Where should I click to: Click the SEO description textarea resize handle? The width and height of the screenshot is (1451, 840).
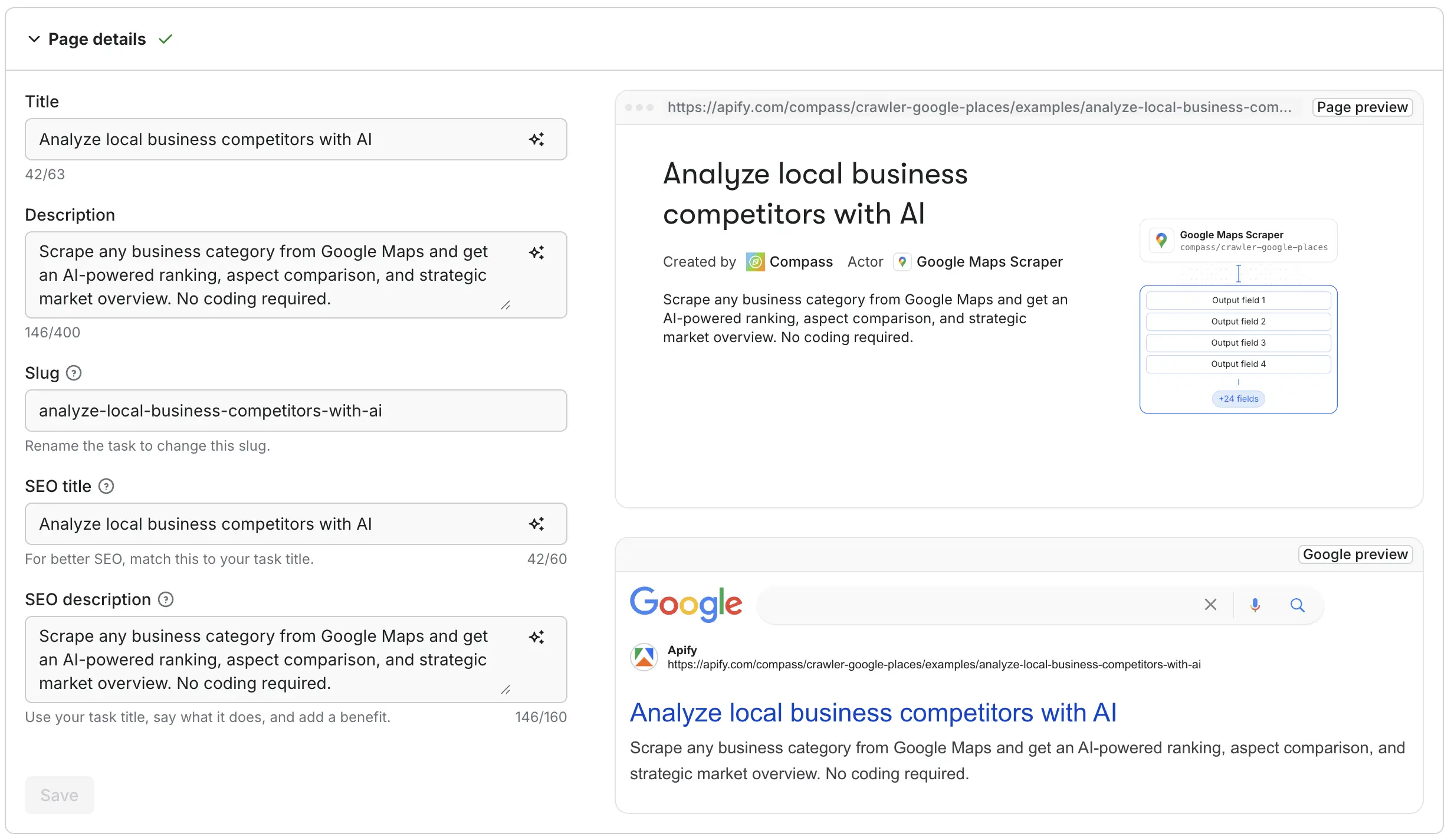click(x=505, y=690)
